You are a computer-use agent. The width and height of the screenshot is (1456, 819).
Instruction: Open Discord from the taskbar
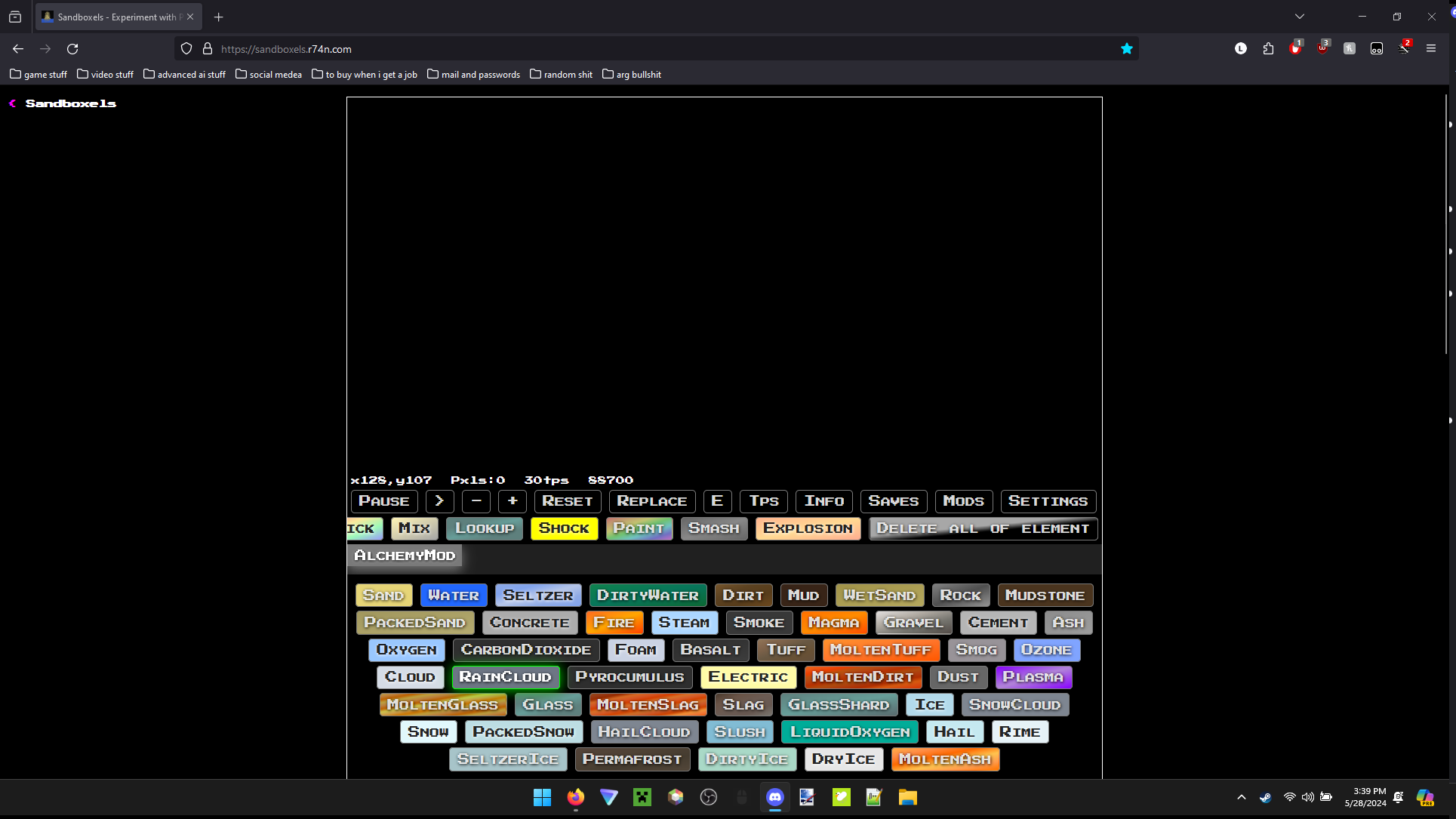[774, 797]
